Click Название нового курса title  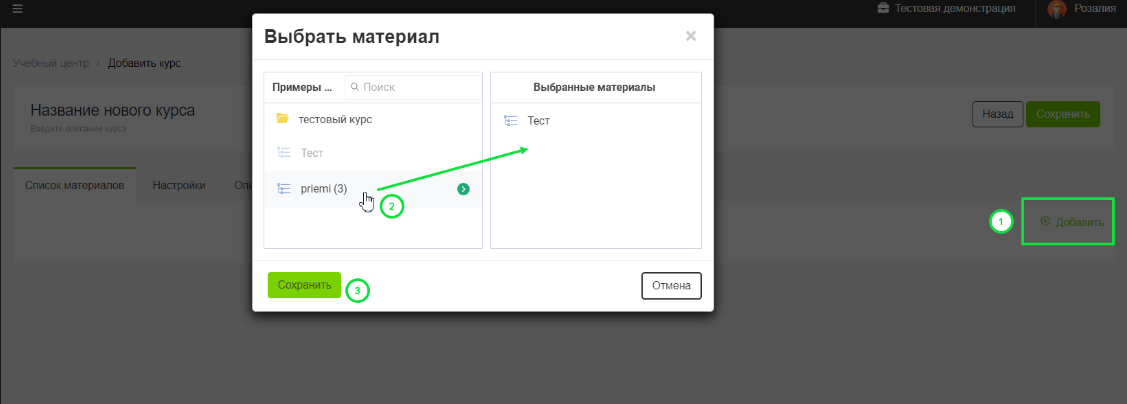(113, 111)
